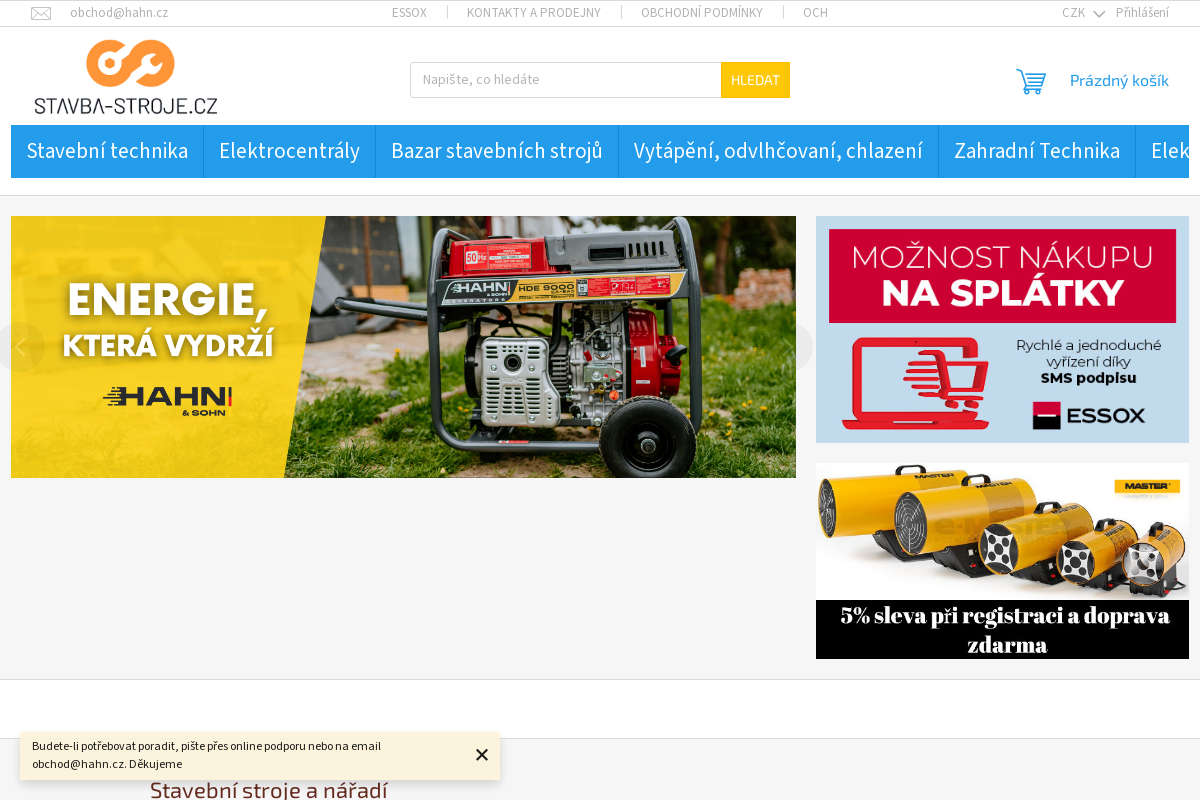Open the ESSOX link in top bar
The height and width of the screenshot is (800, 1200).
(x=409, y=13)
